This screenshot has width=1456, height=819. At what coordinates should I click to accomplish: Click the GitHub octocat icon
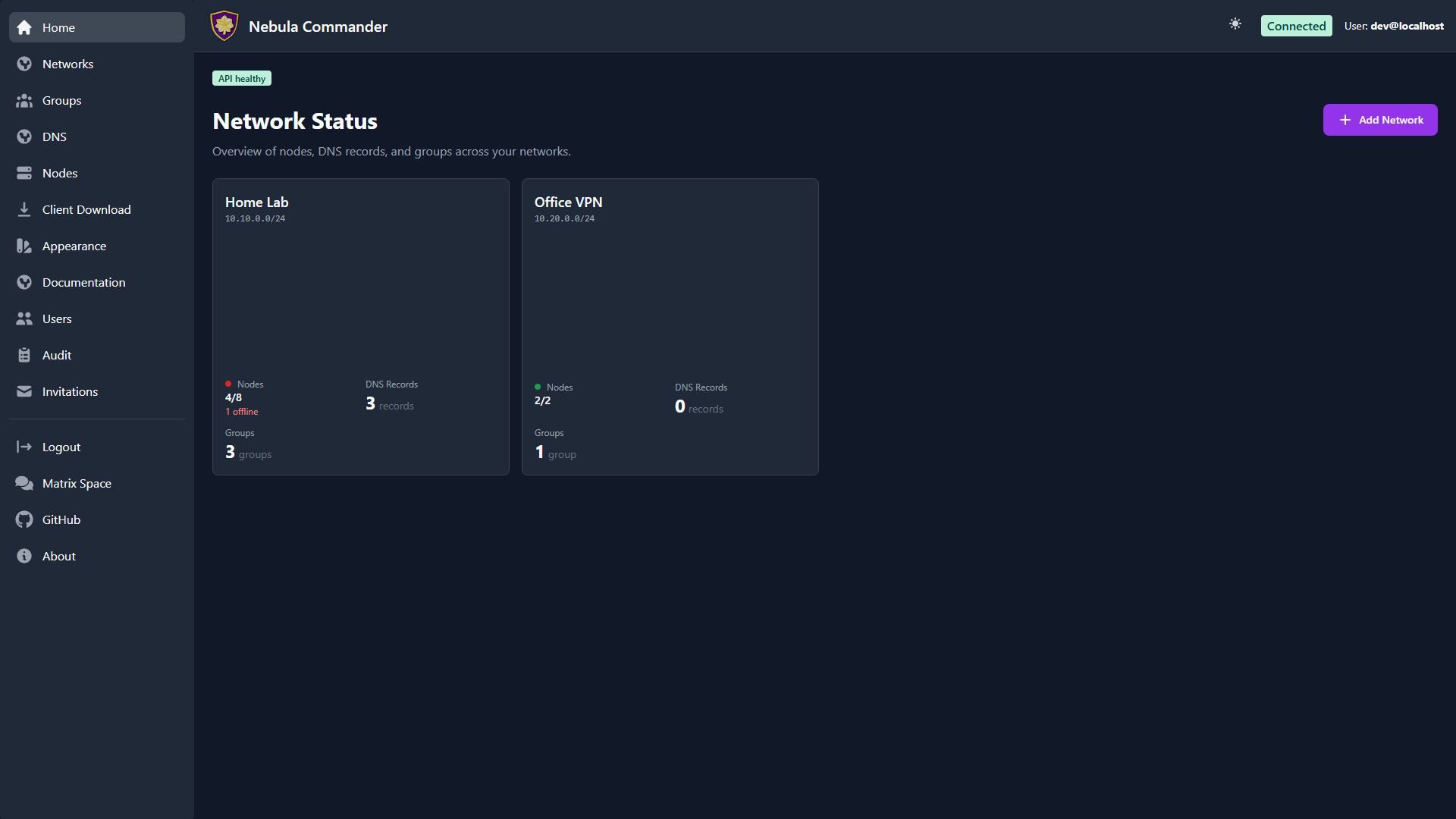tap(24, 519)
